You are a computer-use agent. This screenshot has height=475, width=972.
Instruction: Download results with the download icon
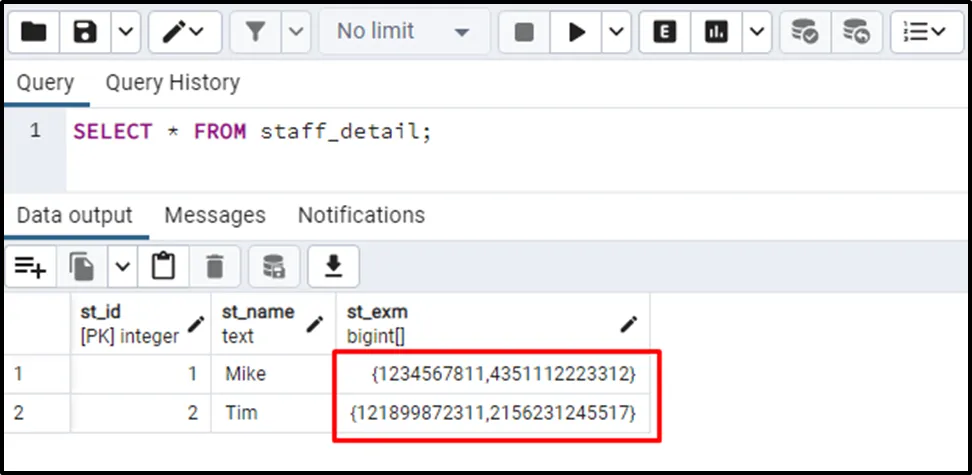tap(333, 266)
